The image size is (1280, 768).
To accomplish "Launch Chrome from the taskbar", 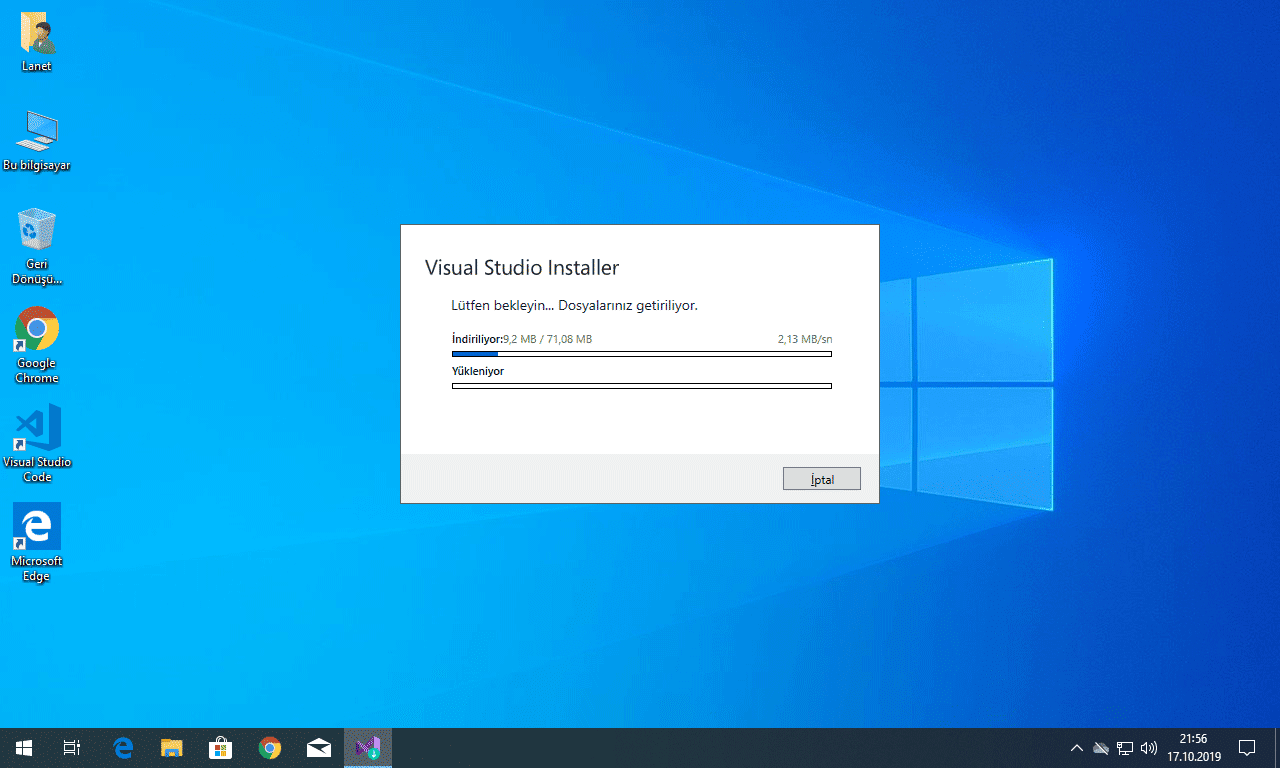I will [270, 748].
